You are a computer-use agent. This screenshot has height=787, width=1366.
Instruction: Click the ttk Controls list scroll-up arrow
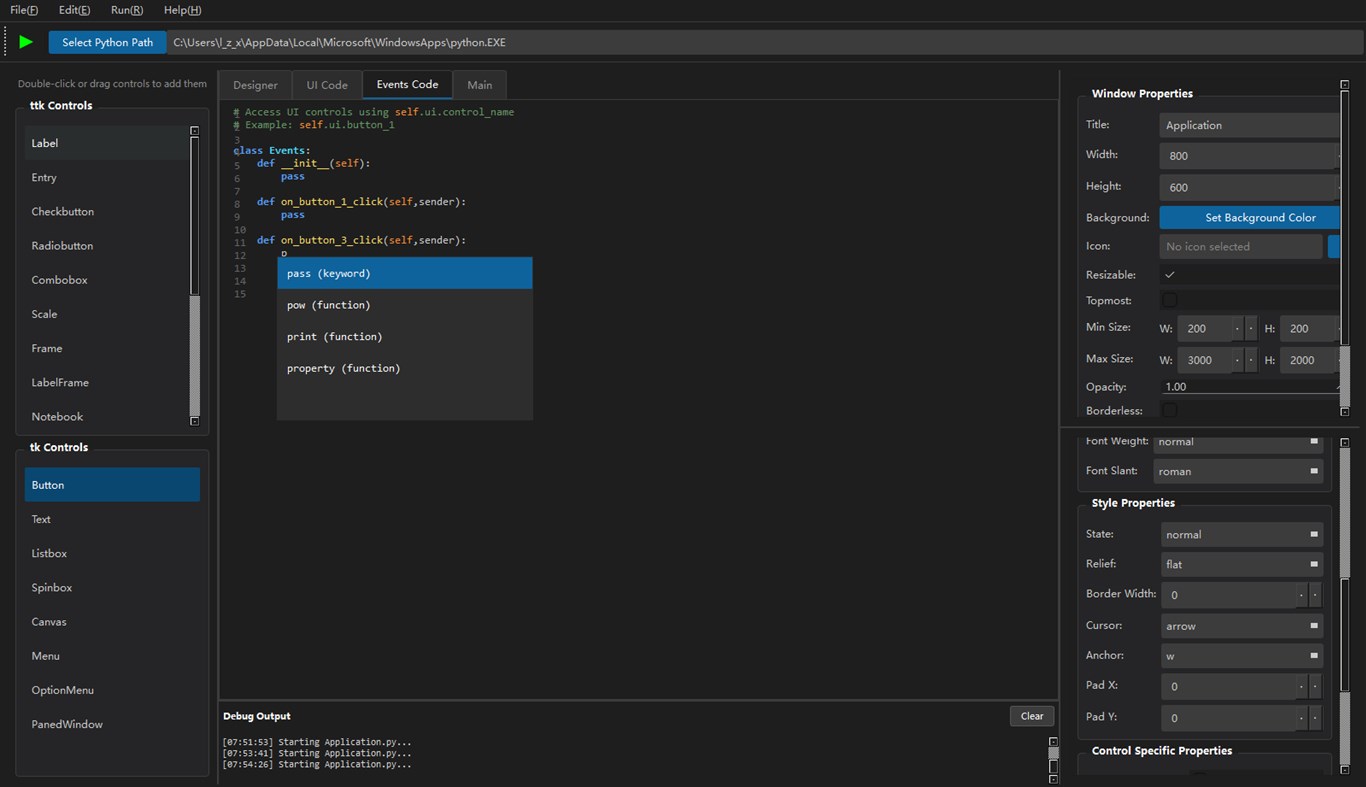pos(194,131)
